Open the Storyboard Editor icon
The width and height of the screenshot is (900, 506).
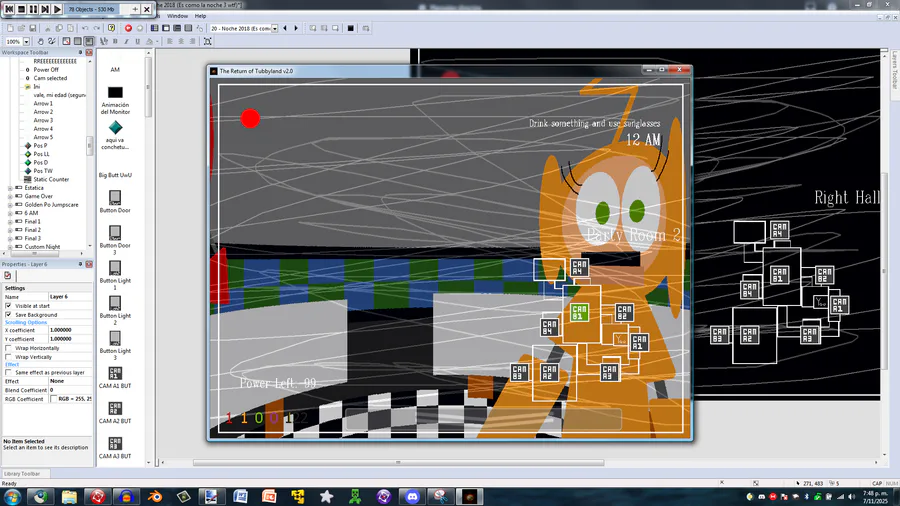(x=154, y=28)
